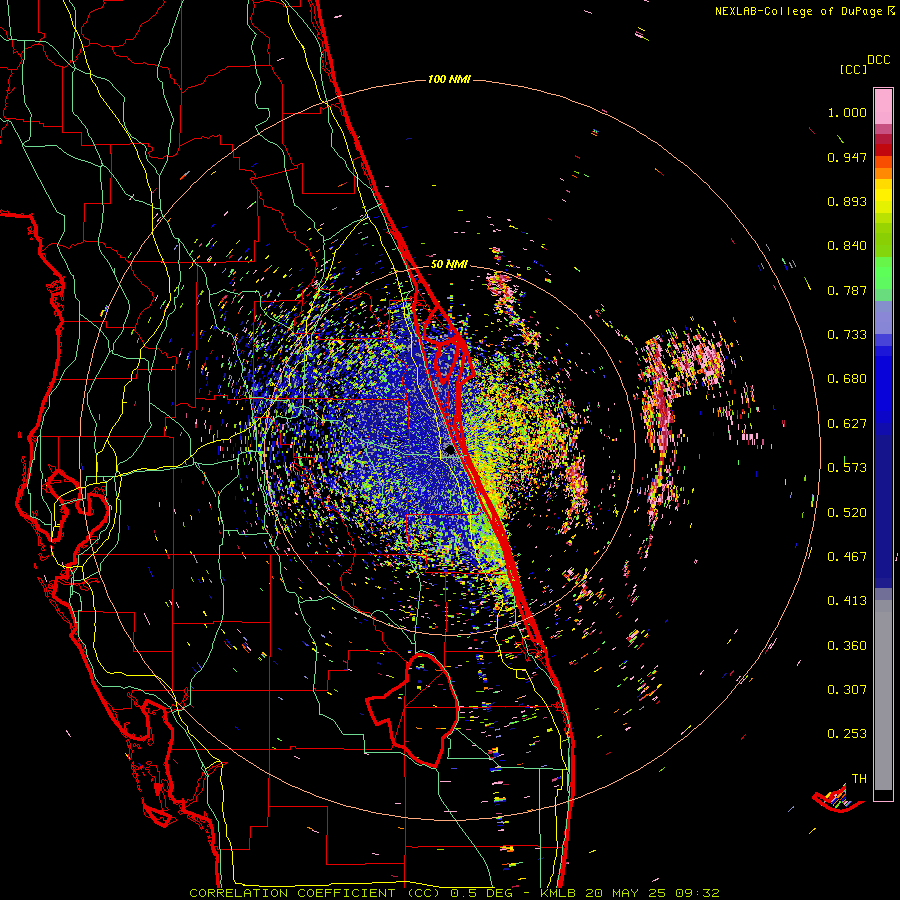Viewport: 900px width, 900px height.
Task: Click the 0.893 legend value
Action: (847, 201)
